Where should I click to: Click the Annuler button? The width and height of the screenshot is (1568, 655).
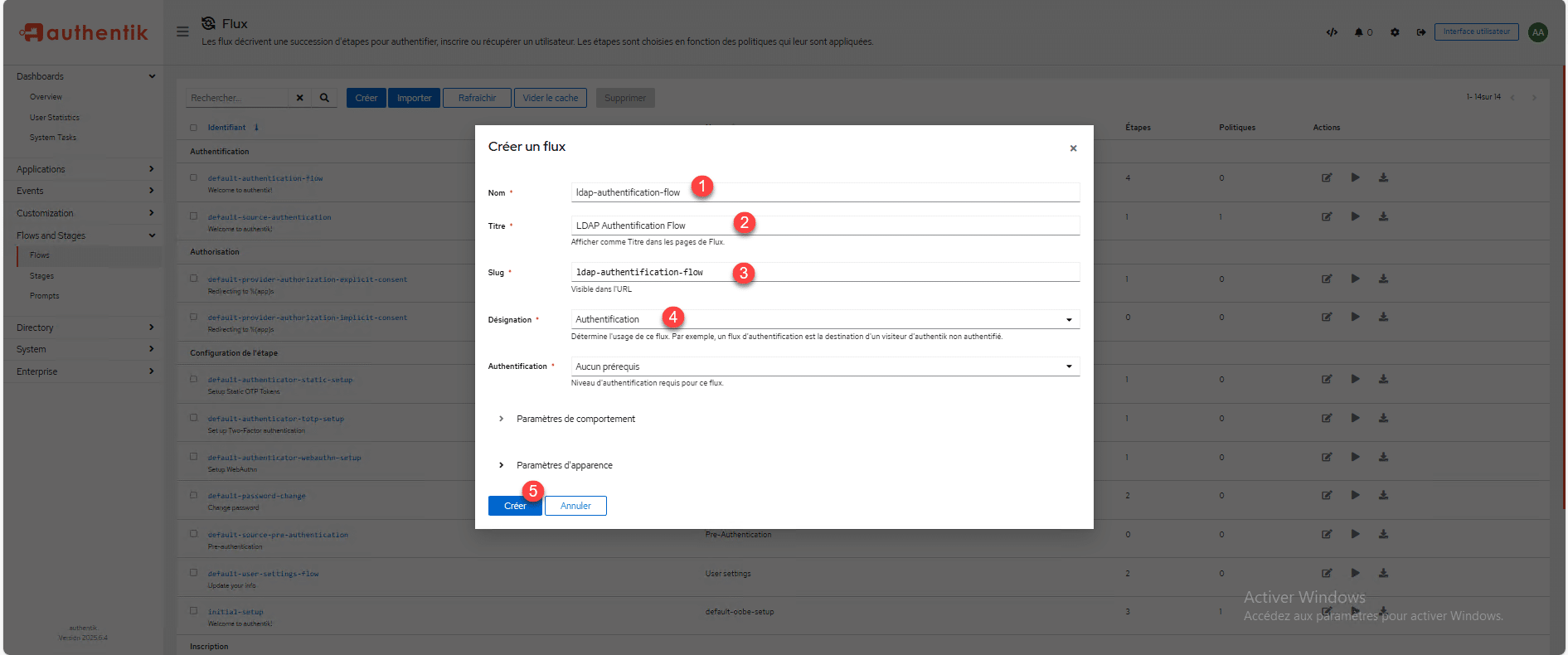575,506
